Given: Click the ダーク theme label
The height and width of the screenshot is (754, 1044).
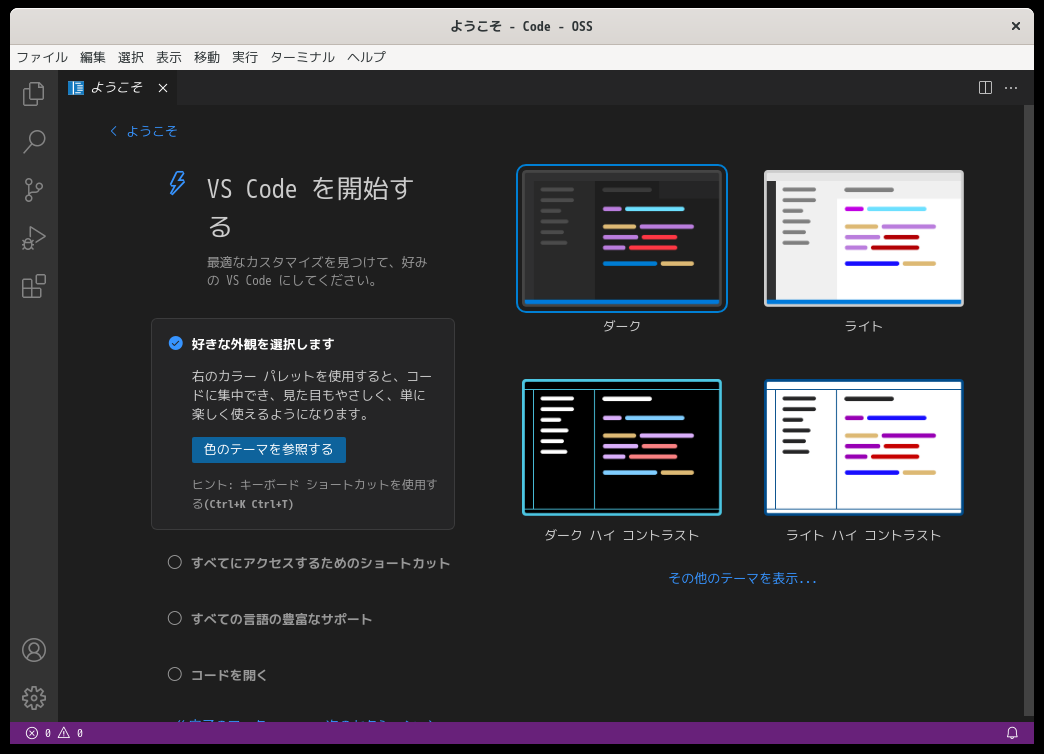Looking at the screenshot, I should [622, 326].
